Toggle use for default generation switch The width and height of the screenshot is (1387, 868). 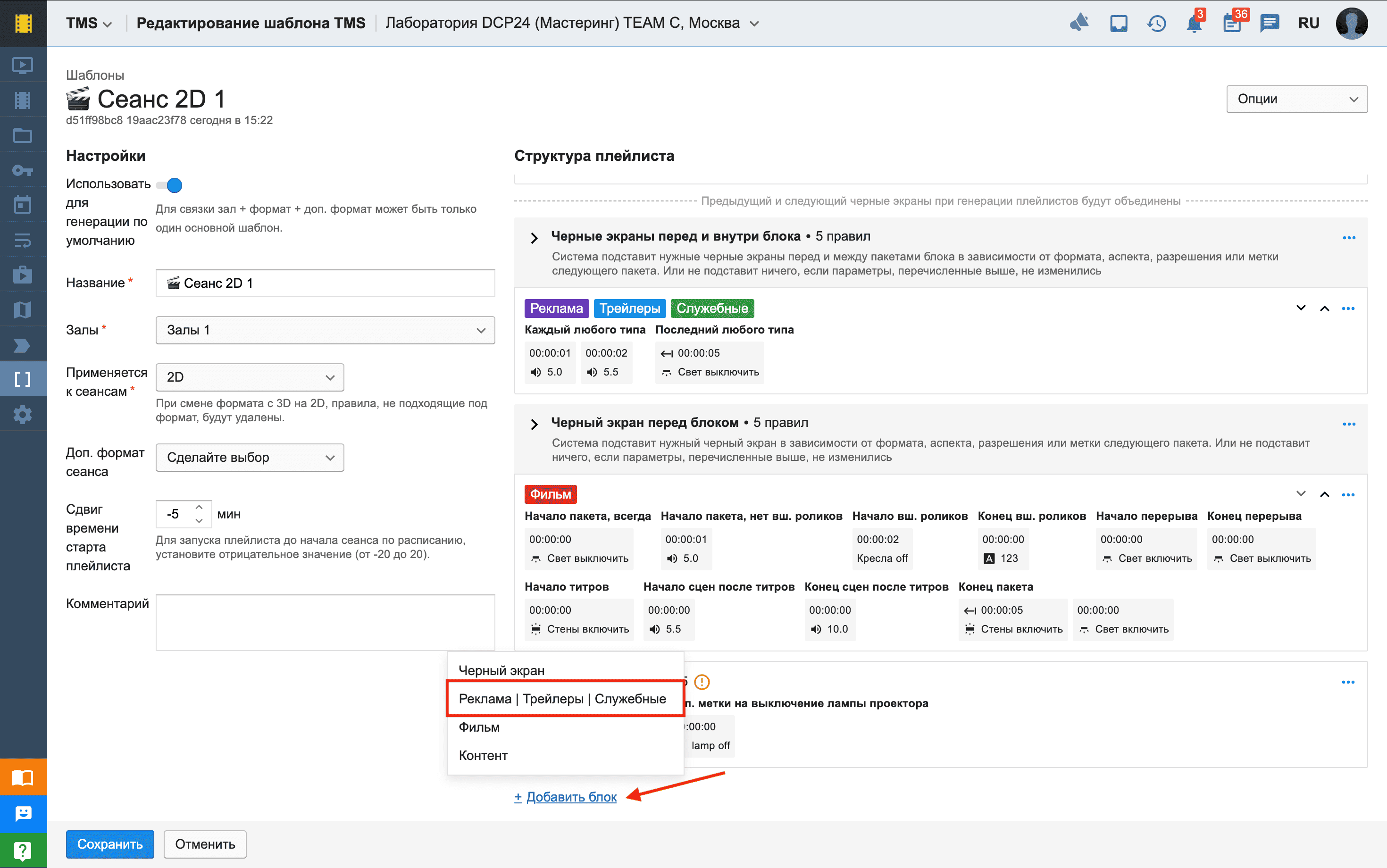[x=169, y=185]
